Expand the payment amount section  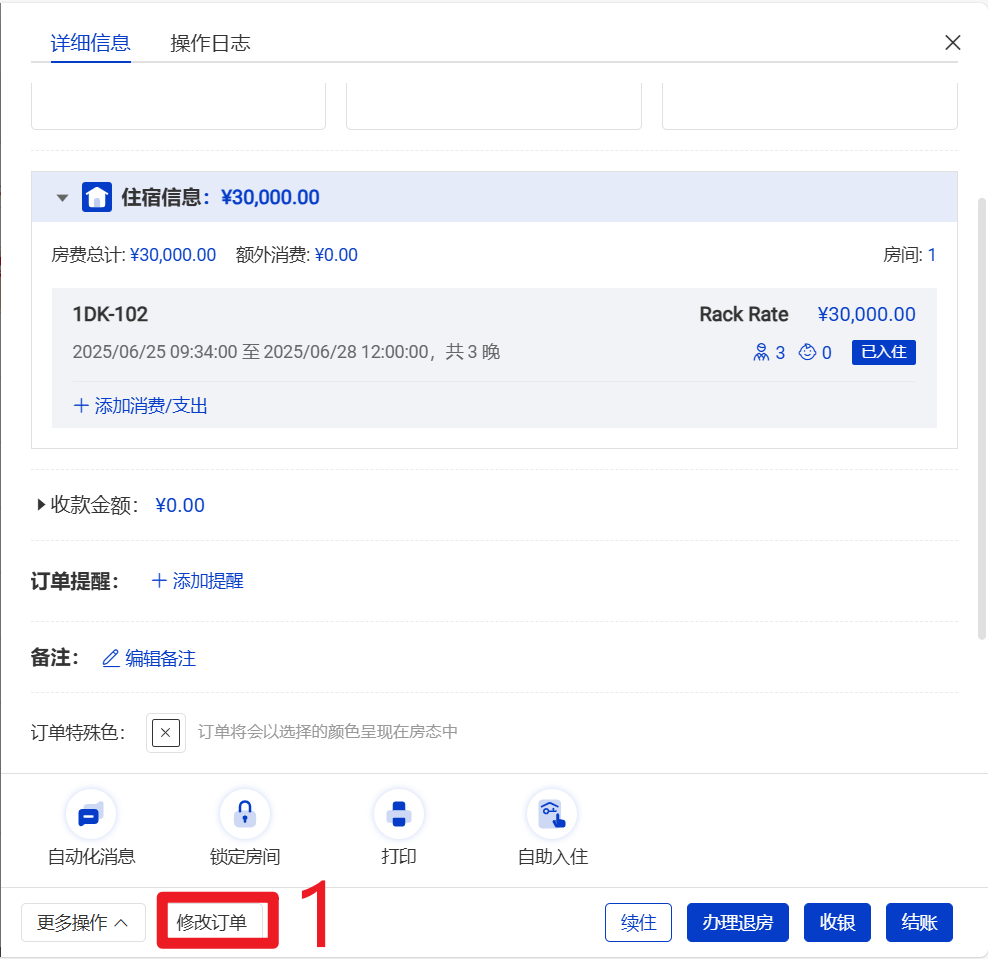(x=41, y=505)
